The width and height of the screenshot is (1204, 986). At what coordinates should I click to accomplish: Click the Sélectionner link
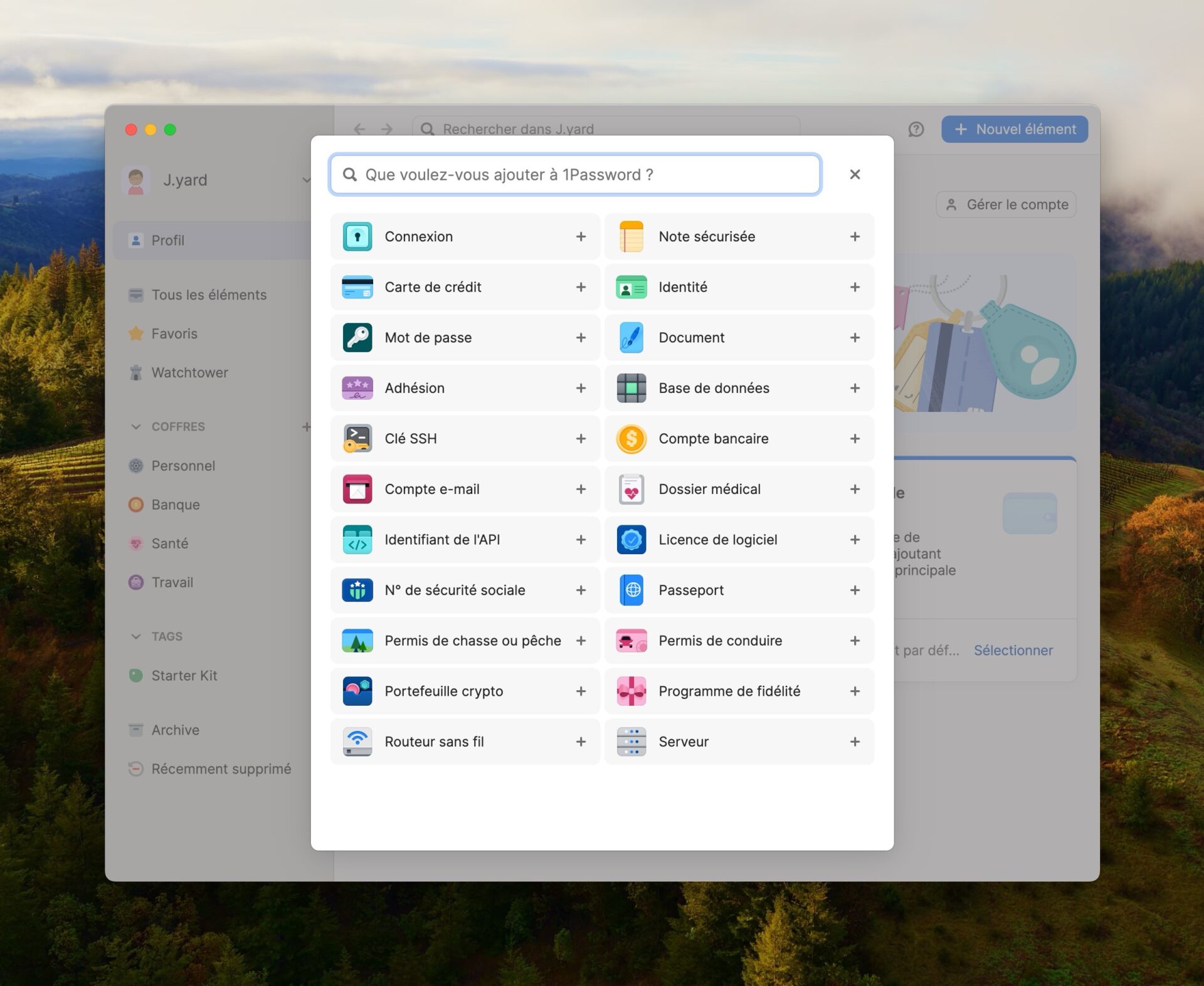coord(1012,651)
